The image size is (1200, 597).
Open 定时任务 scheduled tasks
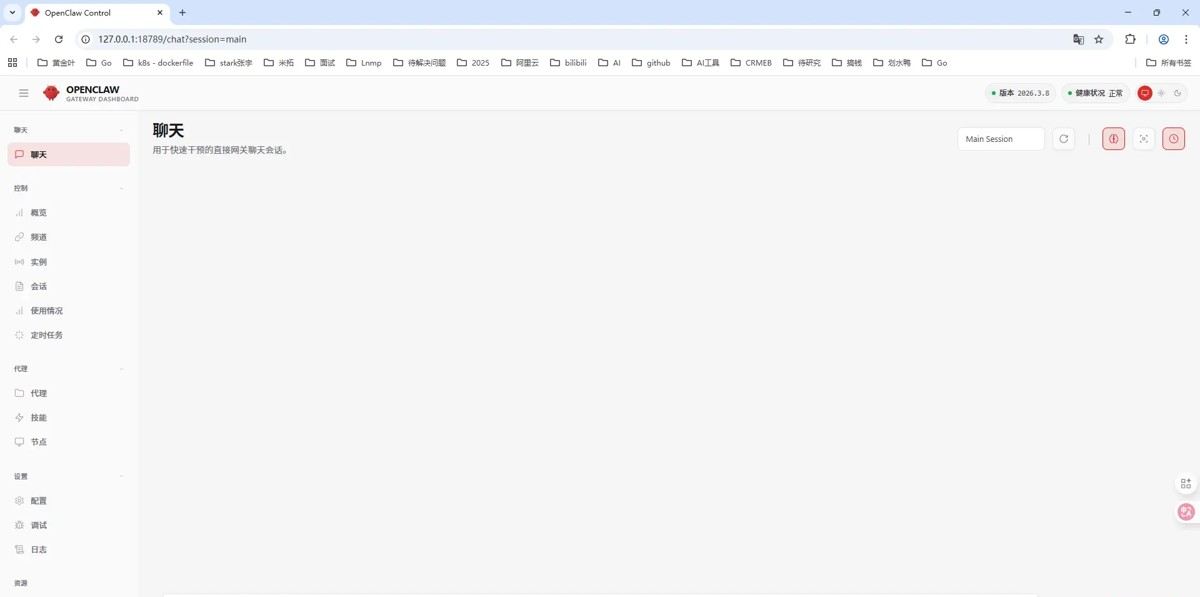(69, 335)
